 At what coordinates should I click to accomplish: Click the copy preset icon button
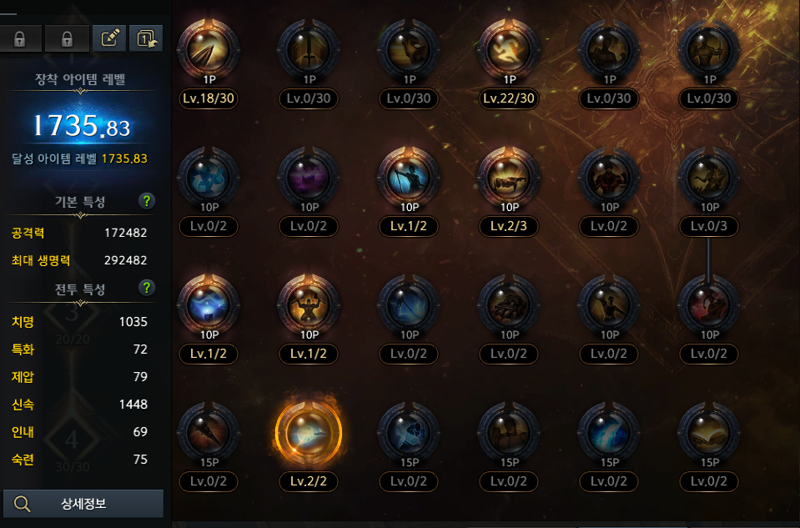tap(146, 38)
